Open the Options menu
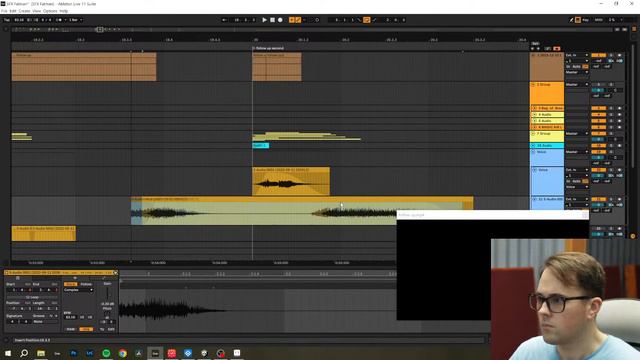The height and width of the screenshot is (360, 640). coord(50,11)
